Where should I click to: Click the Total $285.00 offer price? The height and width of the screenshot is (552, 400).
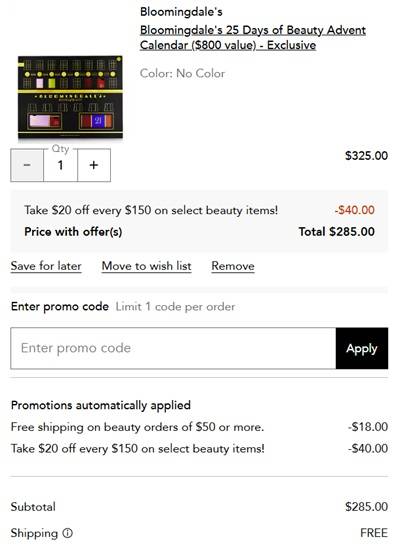(337, 232)
